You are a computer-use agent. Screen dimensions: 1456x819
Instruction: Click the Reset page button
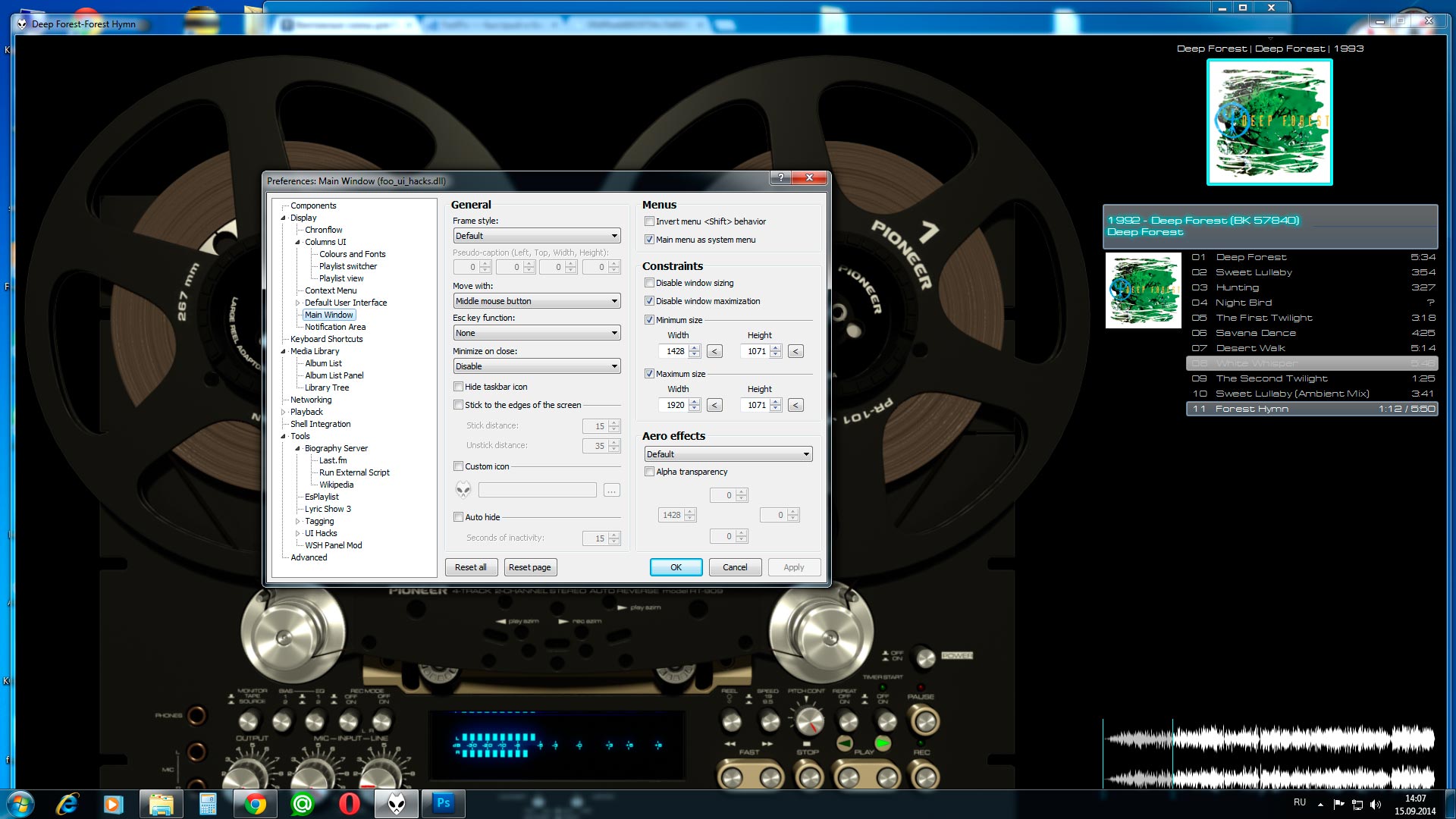tap(529, 567)
